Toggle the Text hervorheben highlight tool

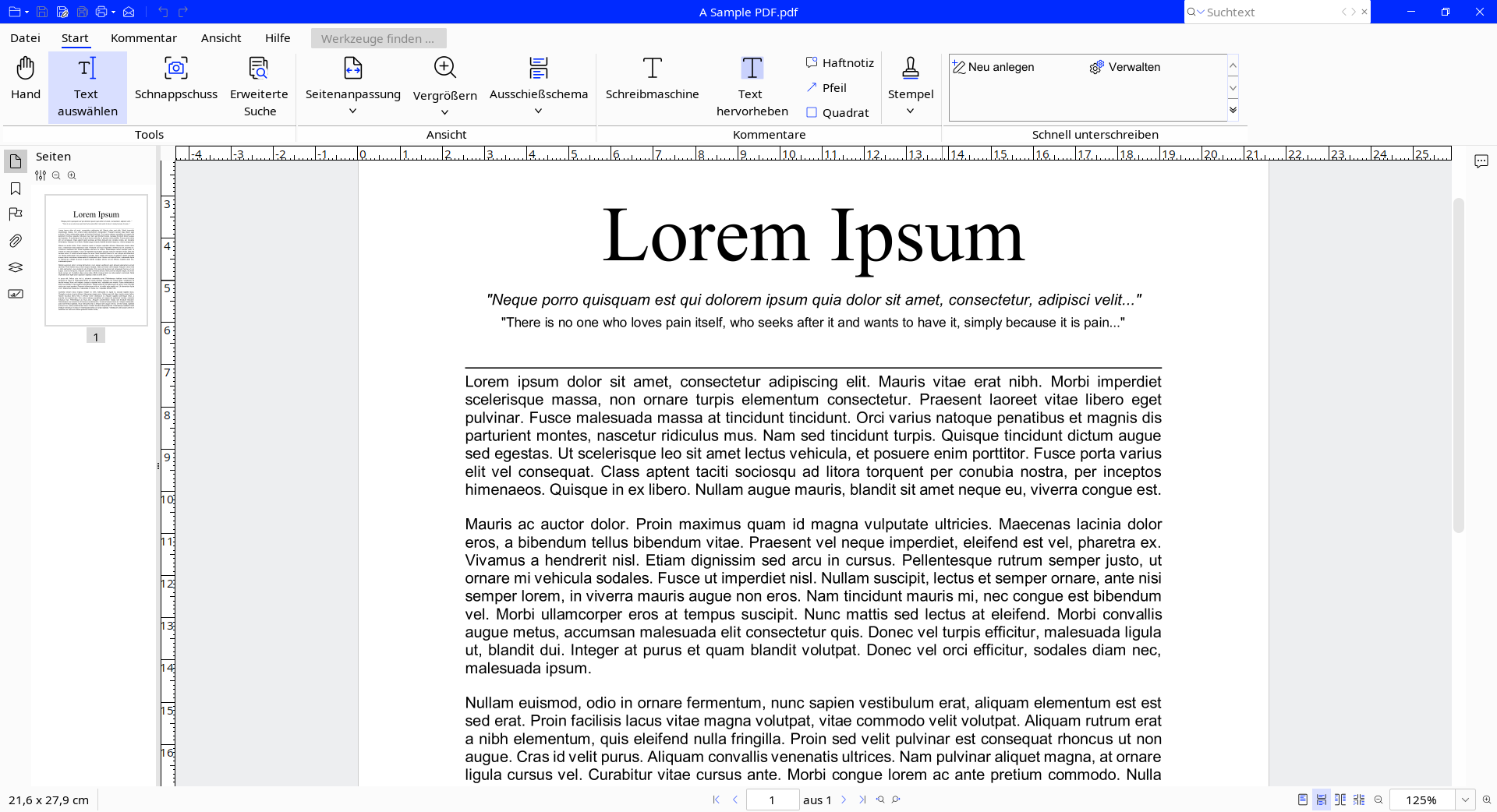[752, 86]
